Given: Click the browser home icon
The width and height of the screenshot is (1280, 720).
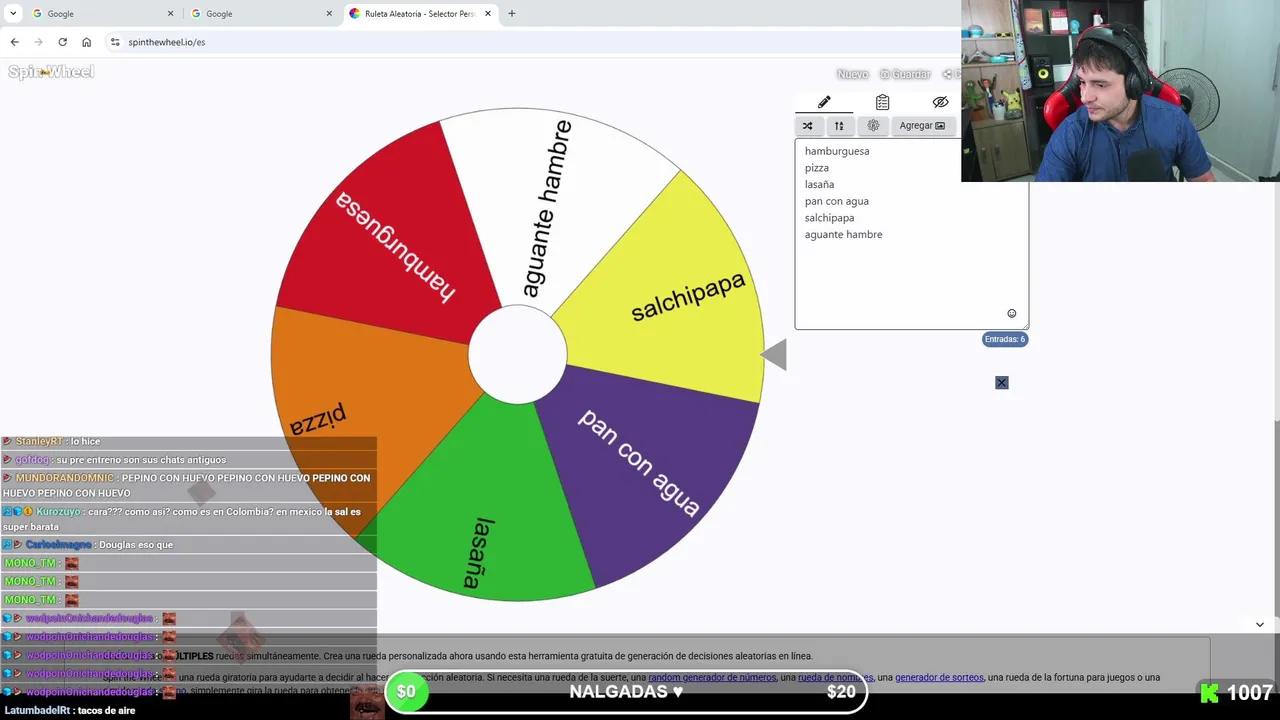Looking at the screenshot, I should click(x=87, y=42).
